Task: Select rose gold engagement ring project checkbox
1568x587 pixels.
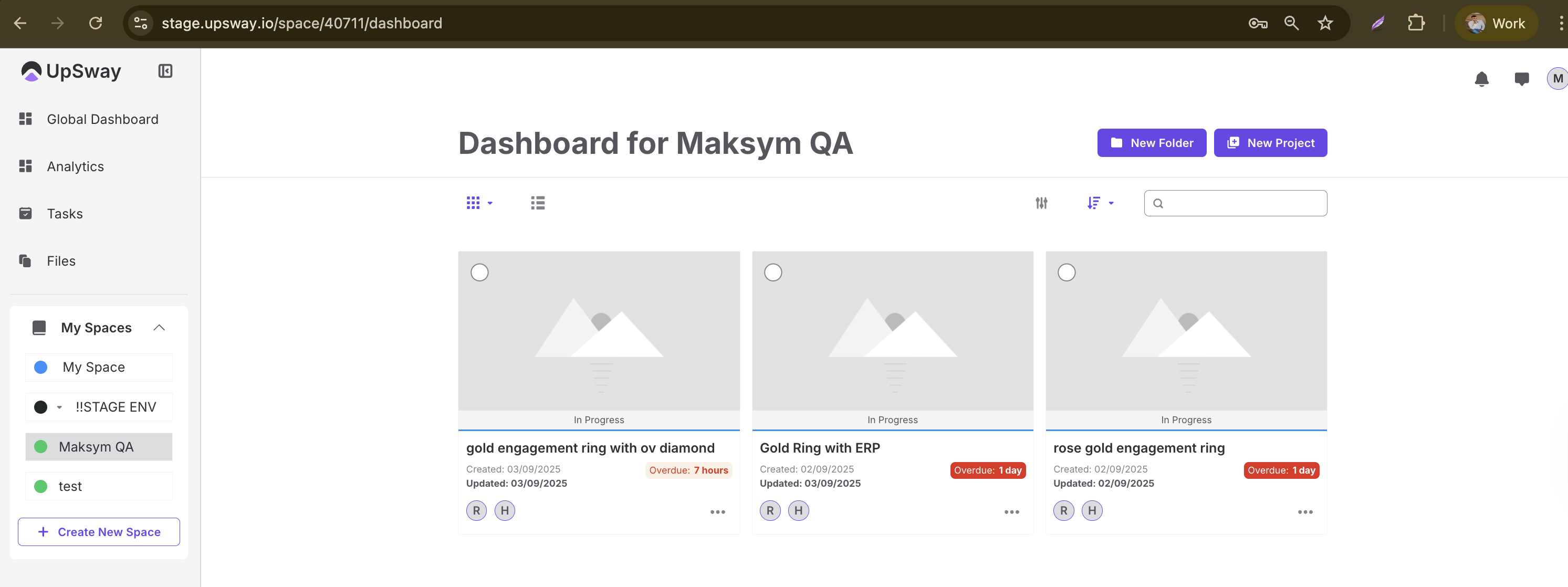Action: point(1067,272)
